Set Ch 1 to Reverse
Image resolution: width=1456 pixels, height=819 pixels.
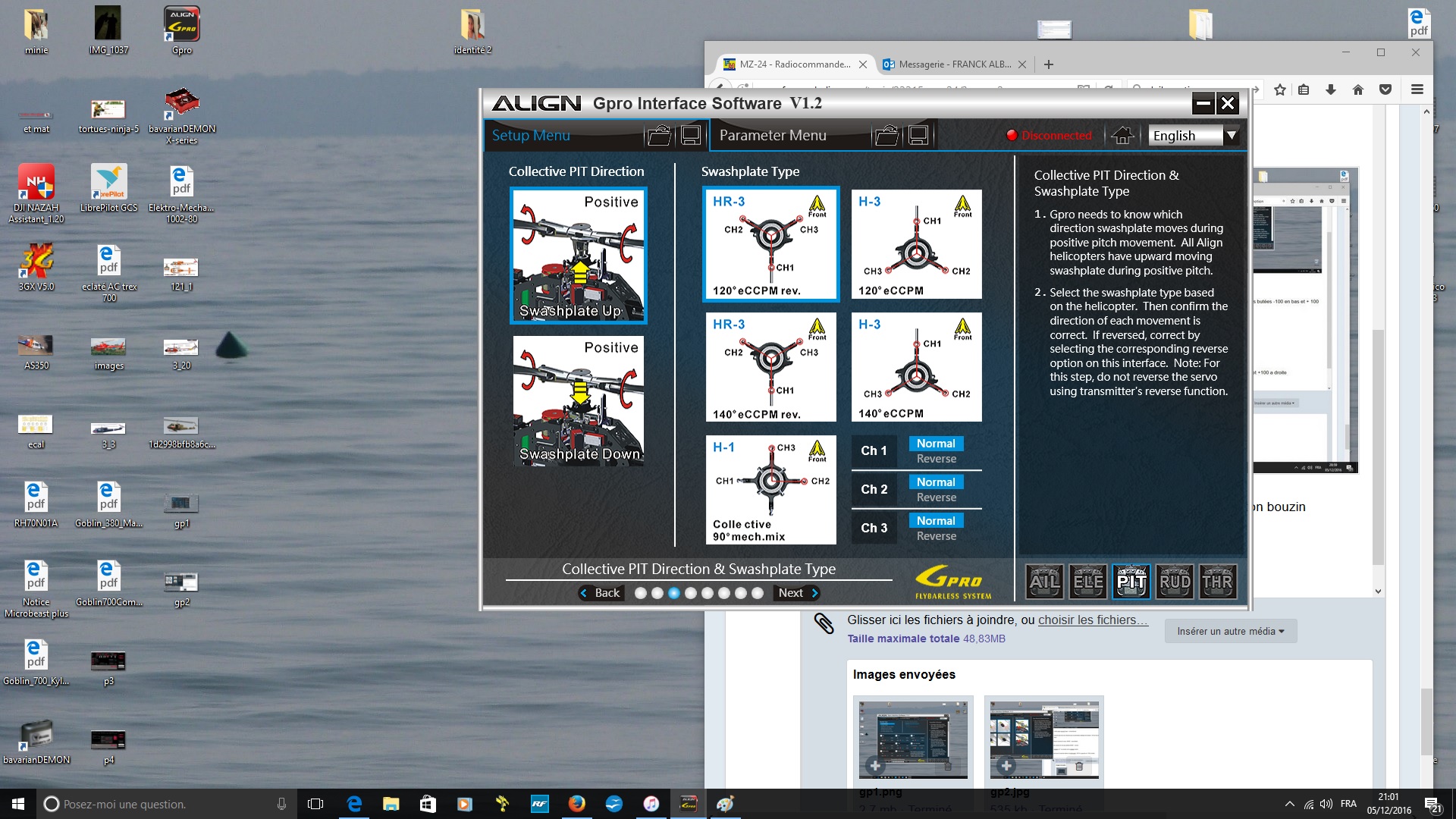(x=936, y=459)
